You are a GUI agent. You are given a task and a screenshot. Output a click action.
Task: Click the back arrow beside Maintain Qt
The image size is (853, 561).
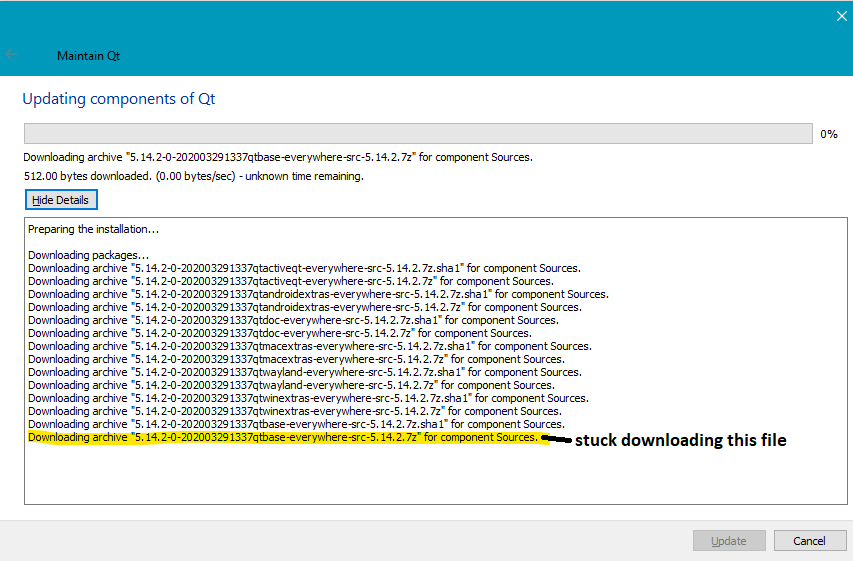pos(11,55)
